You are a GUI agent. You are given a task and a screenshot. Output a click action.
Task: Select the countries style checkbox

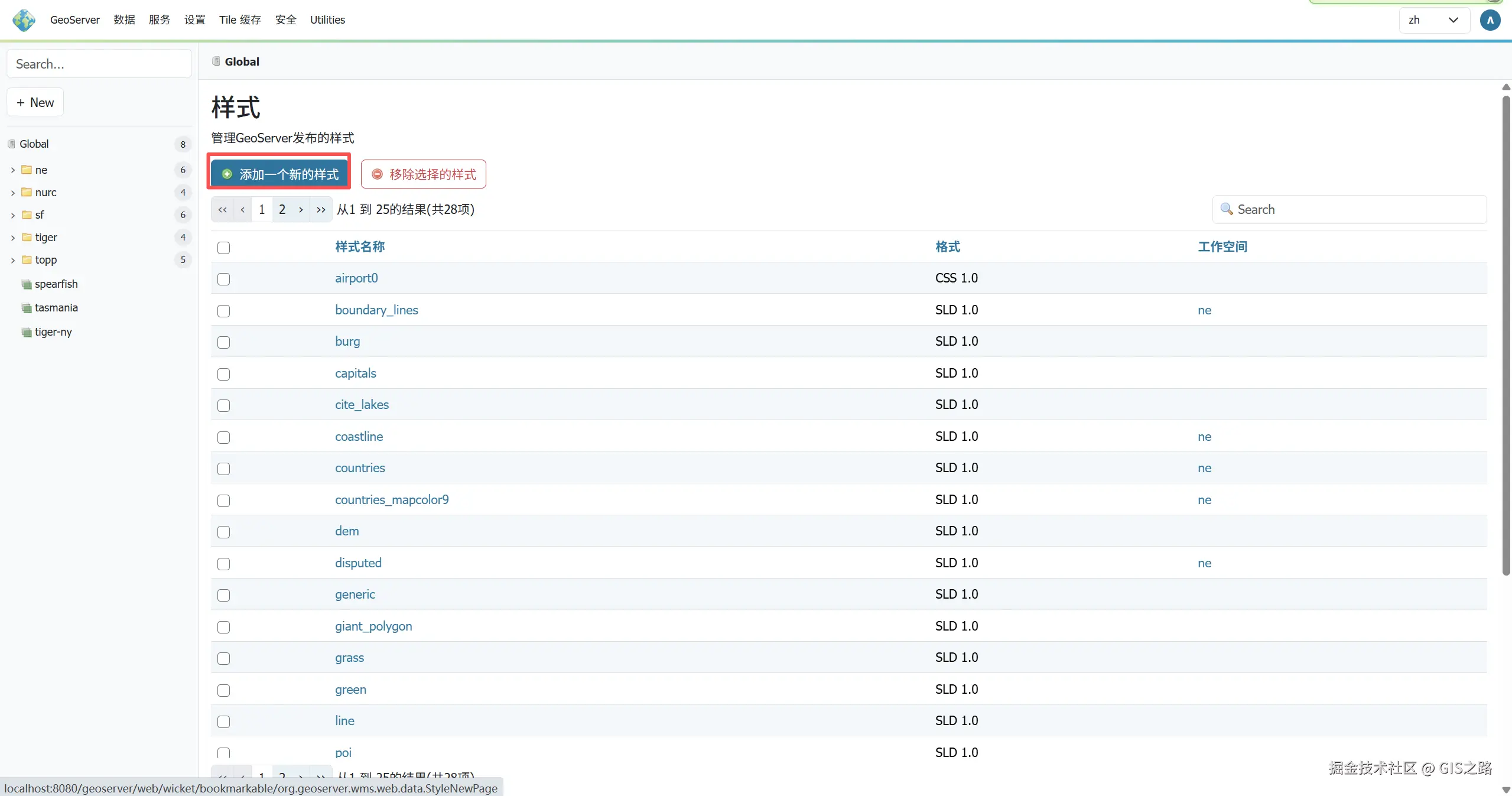(223, 469)
